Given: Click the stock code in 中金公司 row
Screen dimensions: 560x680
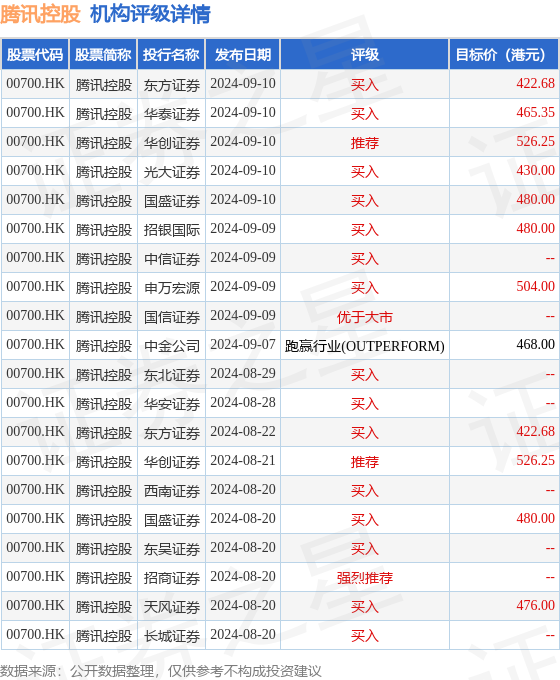Looking at the screenshot, I should tap(35, 345).
